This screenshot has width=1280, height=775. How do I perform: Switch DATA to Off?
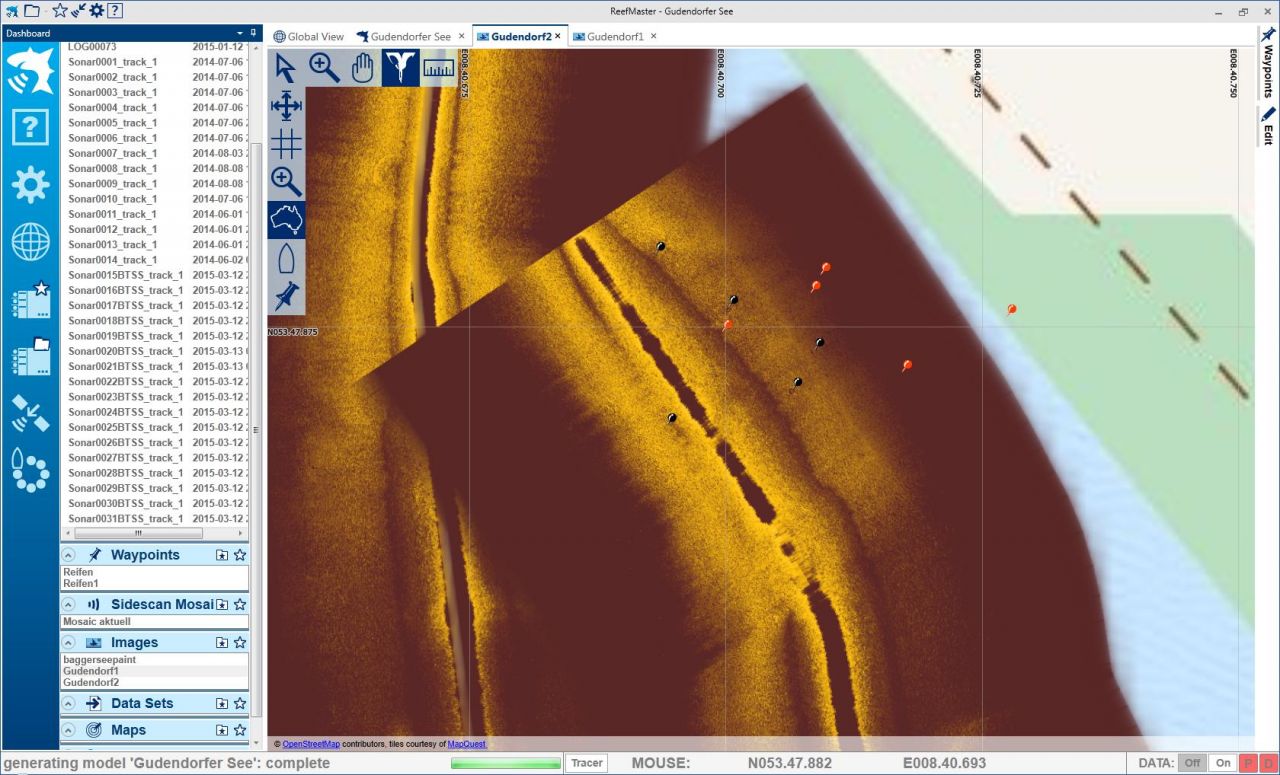point(1192,763)
